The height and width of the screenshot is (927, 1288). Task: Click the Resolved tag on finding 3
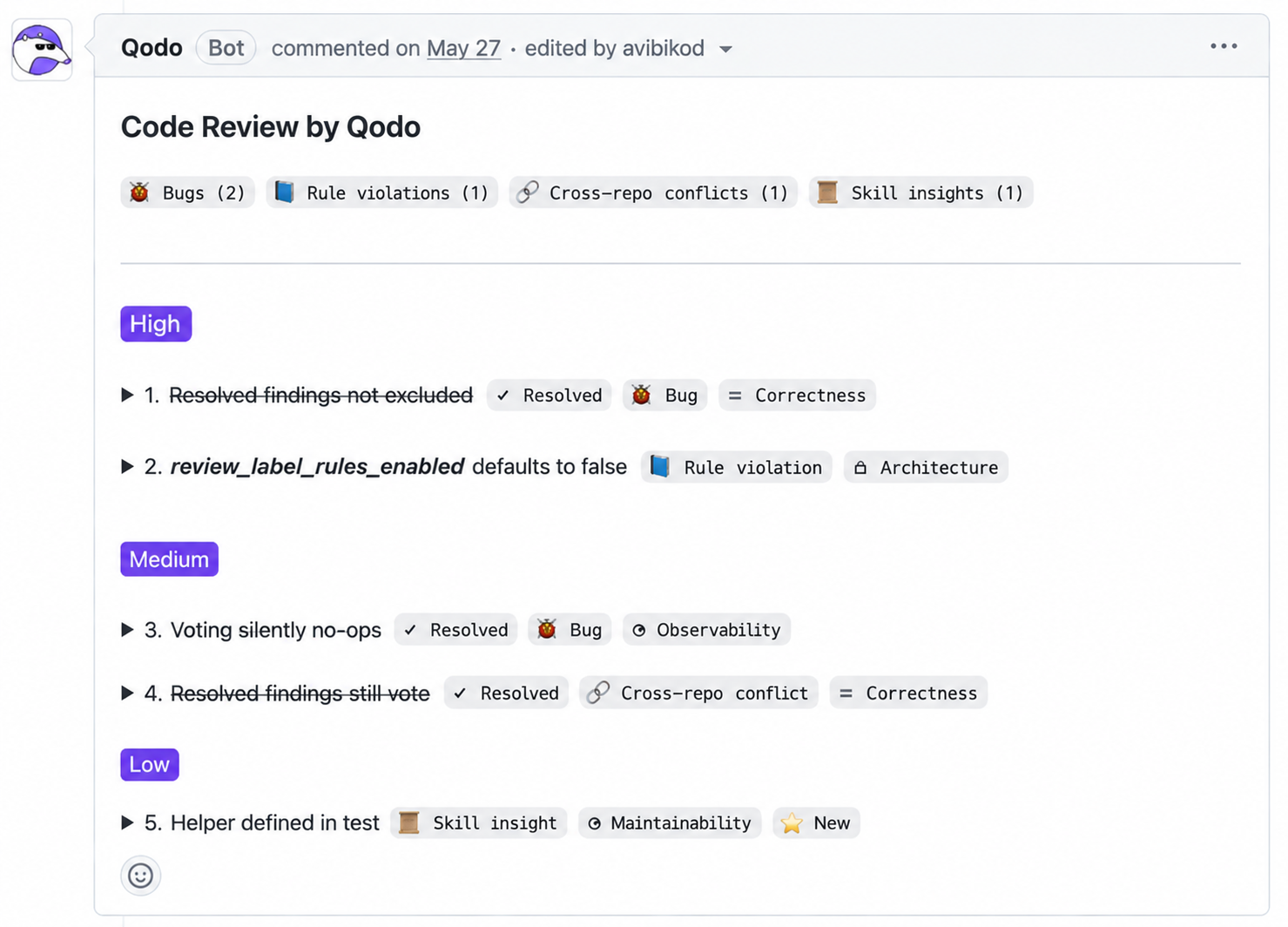coord(455,630)
